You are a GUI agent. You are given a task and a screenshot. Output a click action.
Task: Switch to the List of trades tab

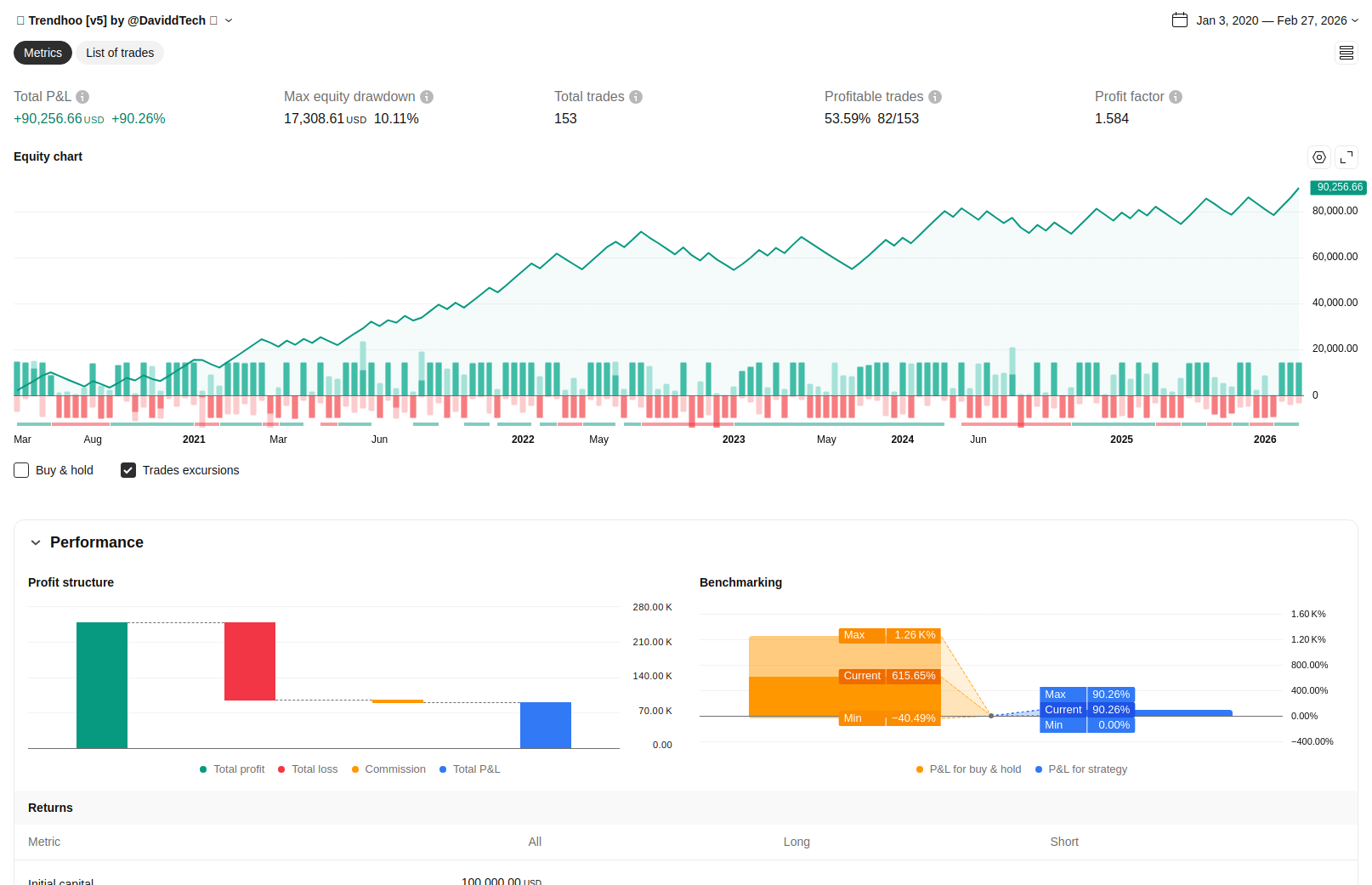pos(120,53)
